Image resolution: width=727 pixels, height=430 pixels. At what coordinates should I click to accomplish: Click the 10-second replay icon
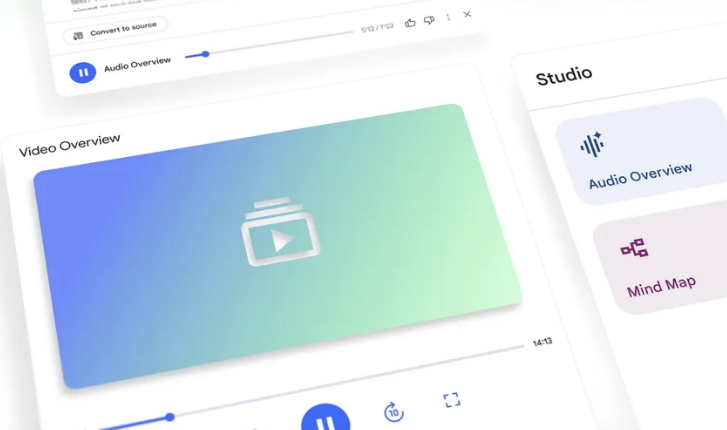tap(394, 411)
